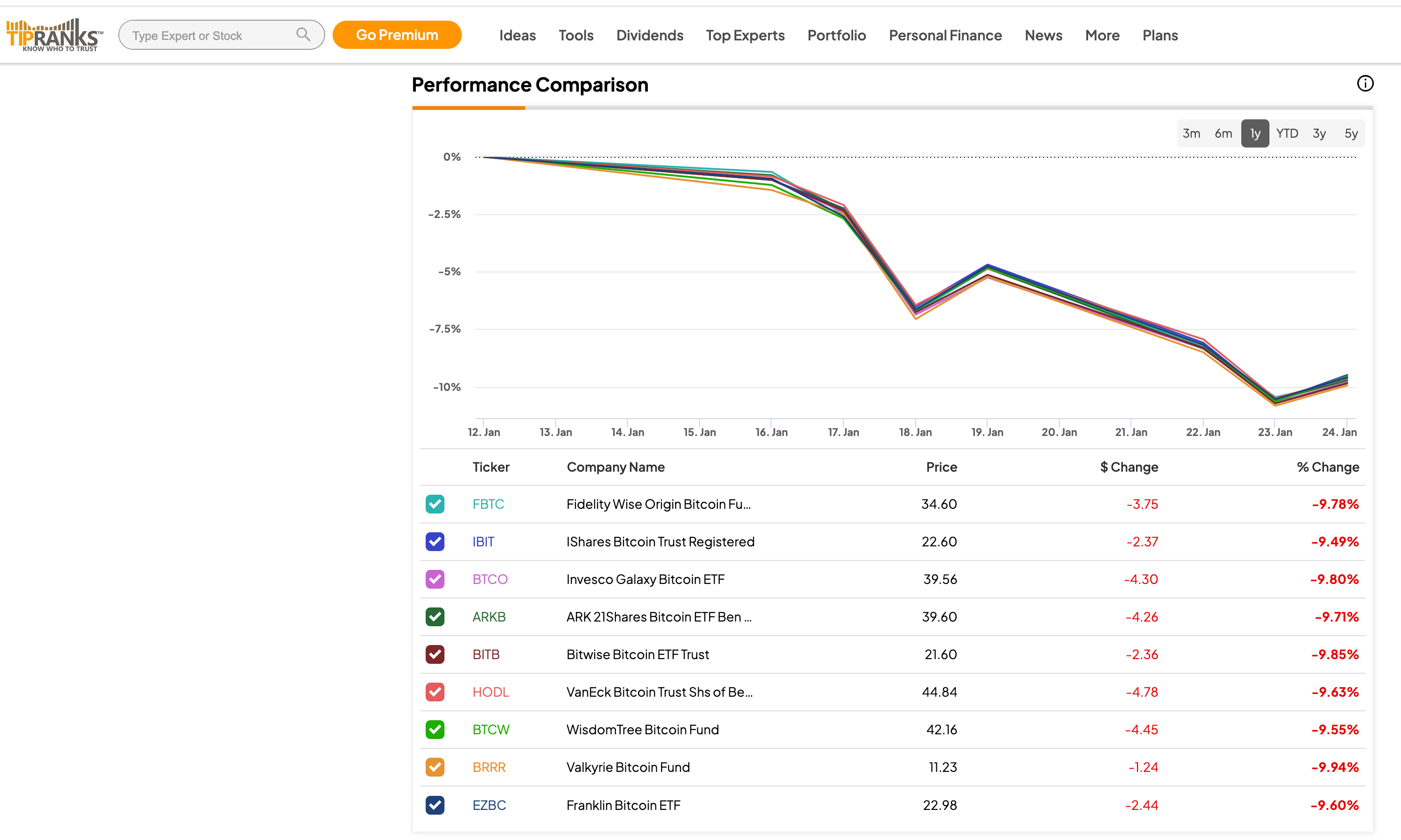This screenshot has width=1401, height=840.
Task: Click the Ticker column header
Action: coord(491,467)
